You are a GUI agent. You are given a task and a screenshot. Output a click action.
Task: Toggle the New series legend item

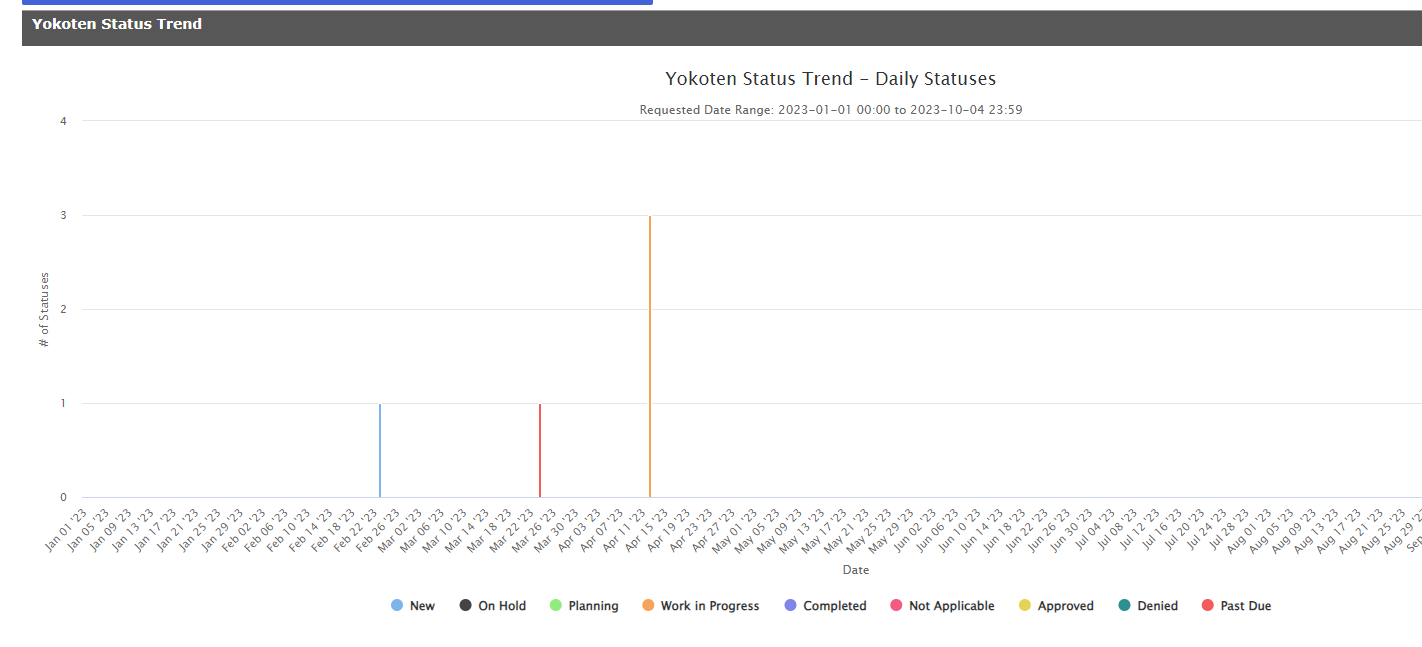(x=422, y=606)
